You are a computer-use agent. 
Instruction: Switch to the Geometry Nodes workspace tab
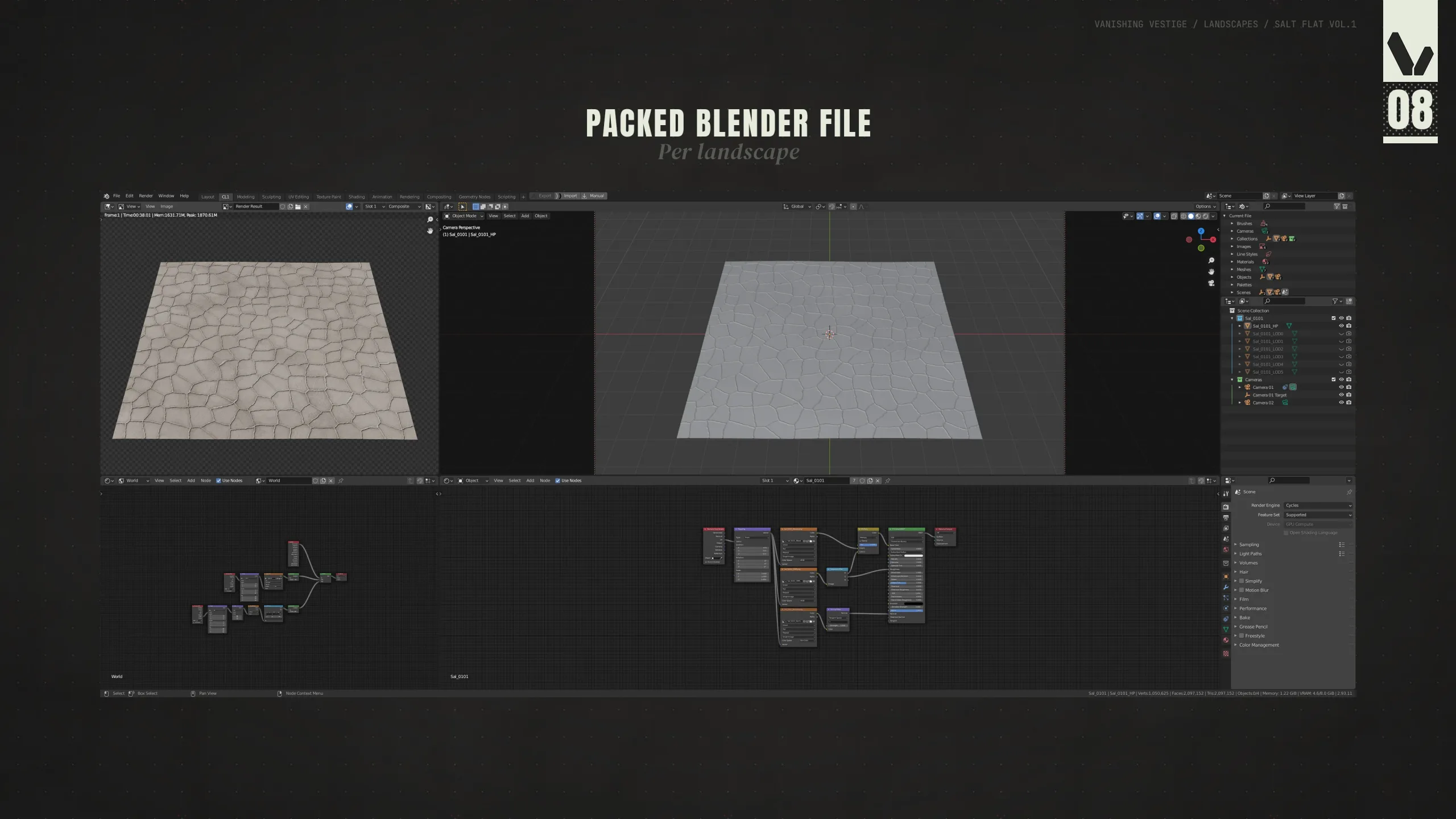pos(474,197)
